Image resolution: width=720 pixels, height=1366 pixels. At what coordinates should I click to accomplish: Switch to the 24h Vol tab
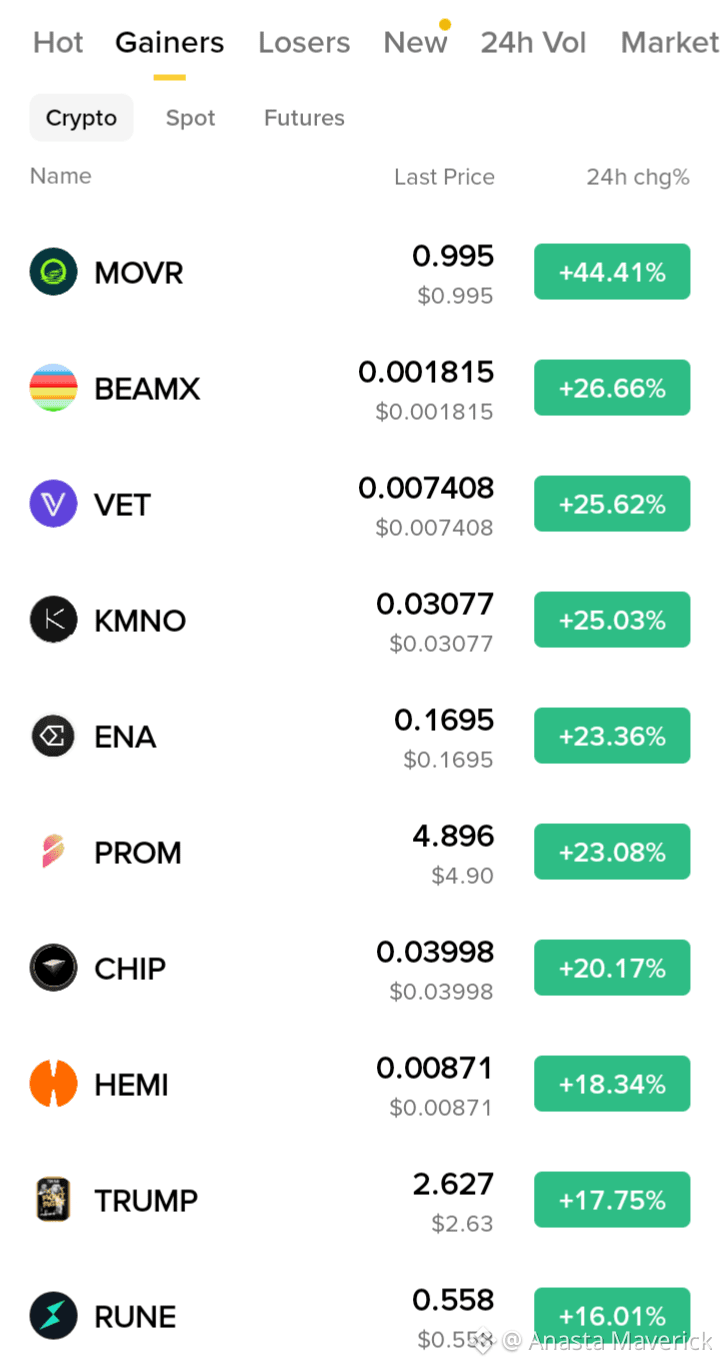[533, 43]
